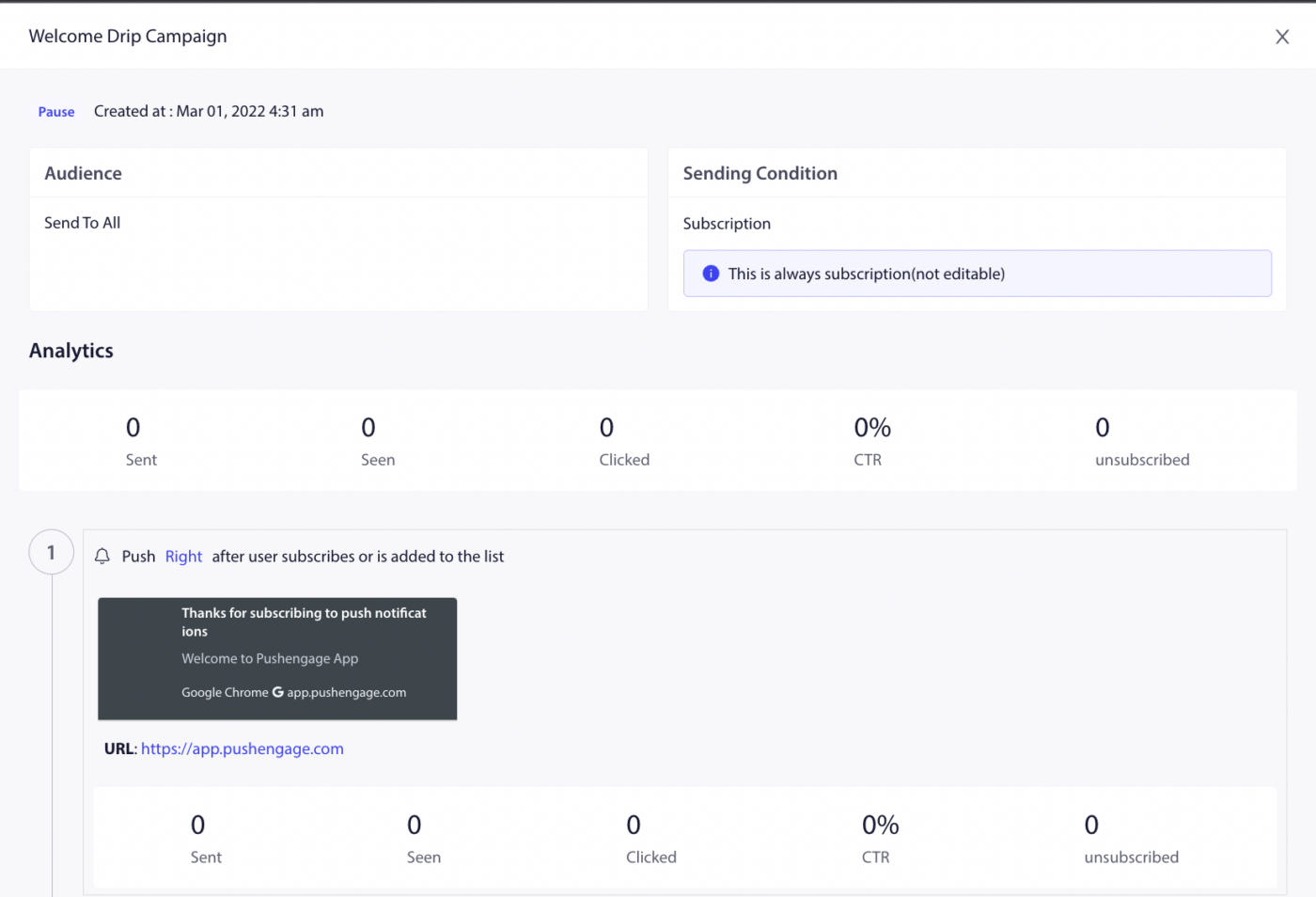The height and width of the screenshot is (897, 1316).
Task: Click the 'CTR' label in step 1 stats
Action: tap(875, 858)
